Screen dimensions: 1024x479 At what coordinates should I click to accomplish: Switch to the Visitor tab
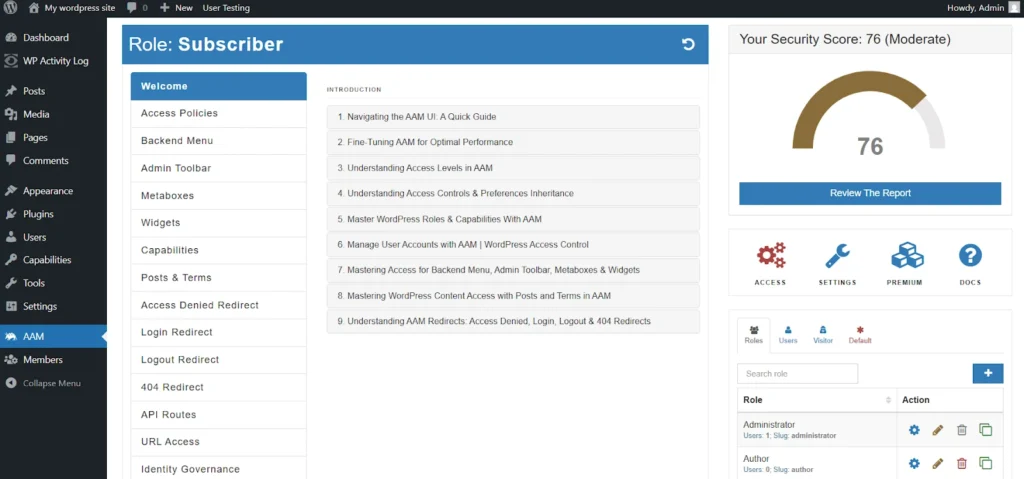coord(823,334)
